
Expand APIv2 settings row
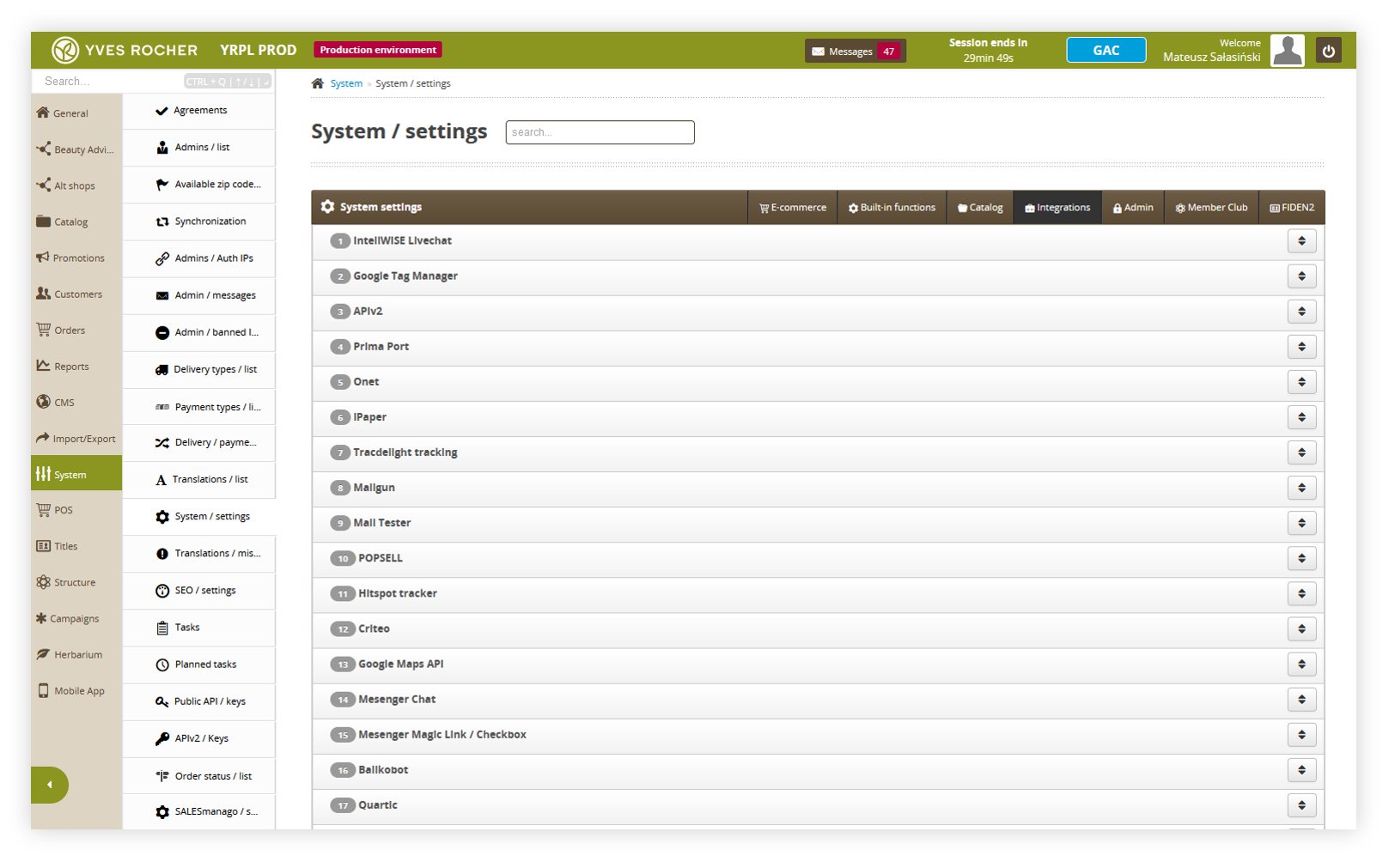point(1301,312)
